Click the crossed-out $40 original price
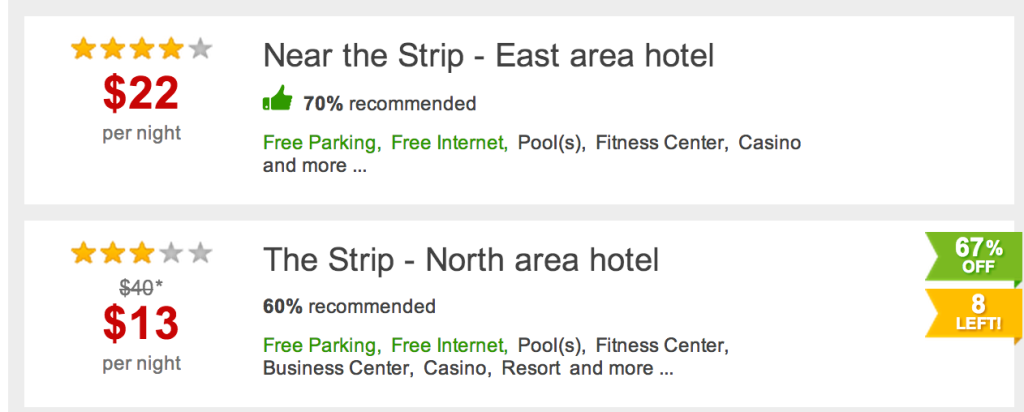1024x412 pixels. (x=137, y=287)
